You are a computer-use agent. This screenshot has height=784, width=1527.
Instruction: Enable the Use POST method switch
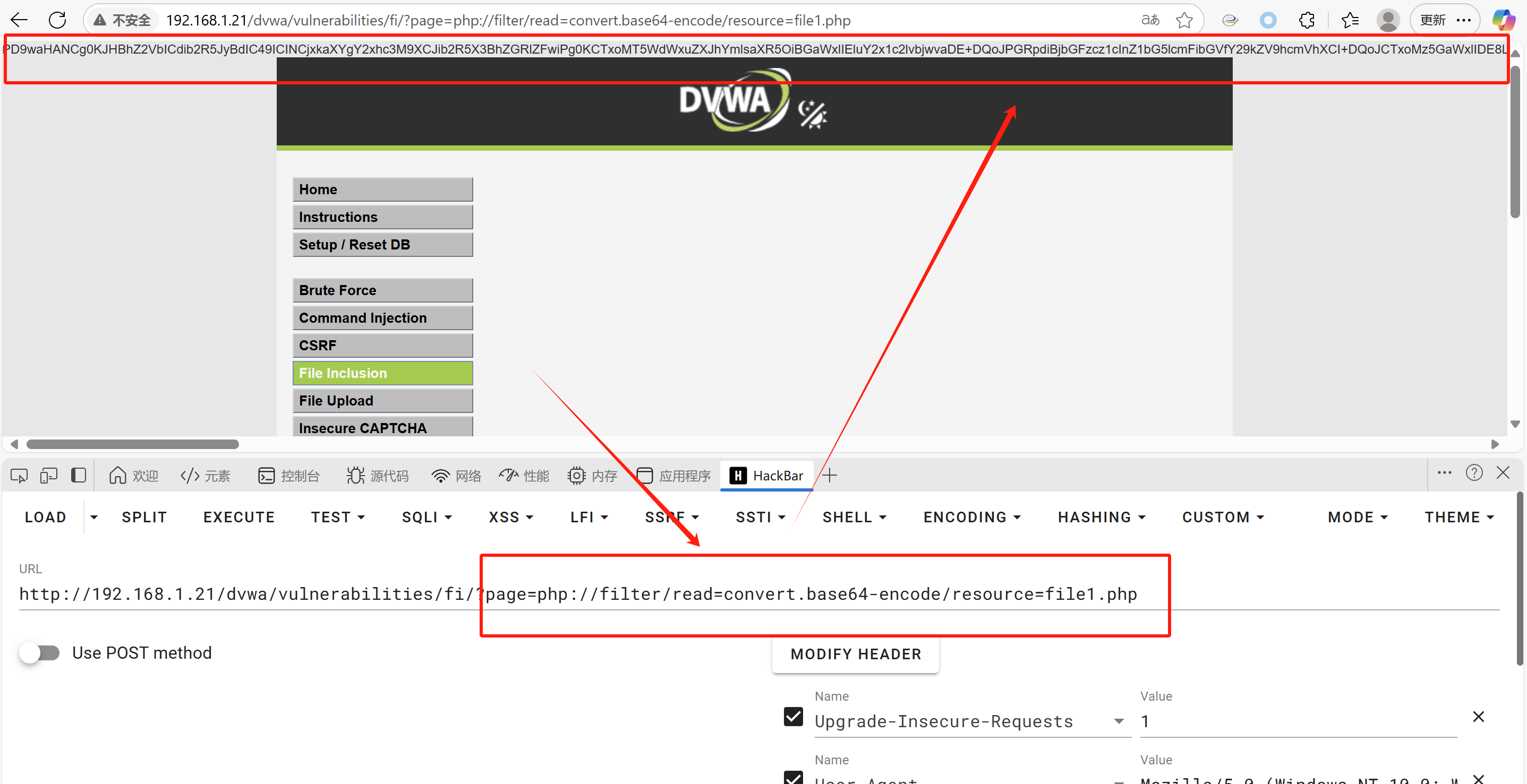coord(40,653)
